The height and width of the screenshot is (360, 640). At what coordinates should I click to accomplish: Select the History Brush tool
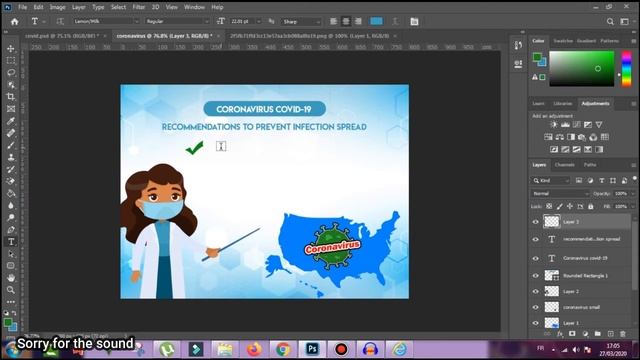pyautogui.click(x=11, y=169)
